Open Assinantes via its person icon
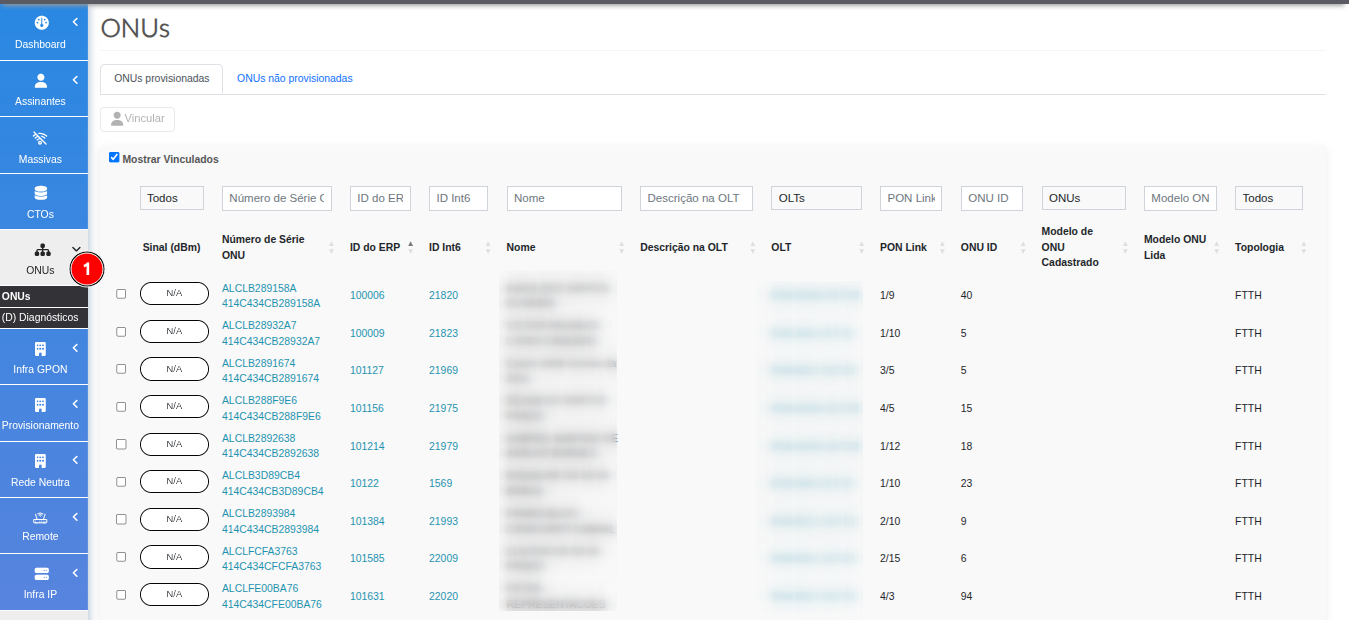Image resolution: width=1349 pixels, height=620 pixels. tap(41, 80)
